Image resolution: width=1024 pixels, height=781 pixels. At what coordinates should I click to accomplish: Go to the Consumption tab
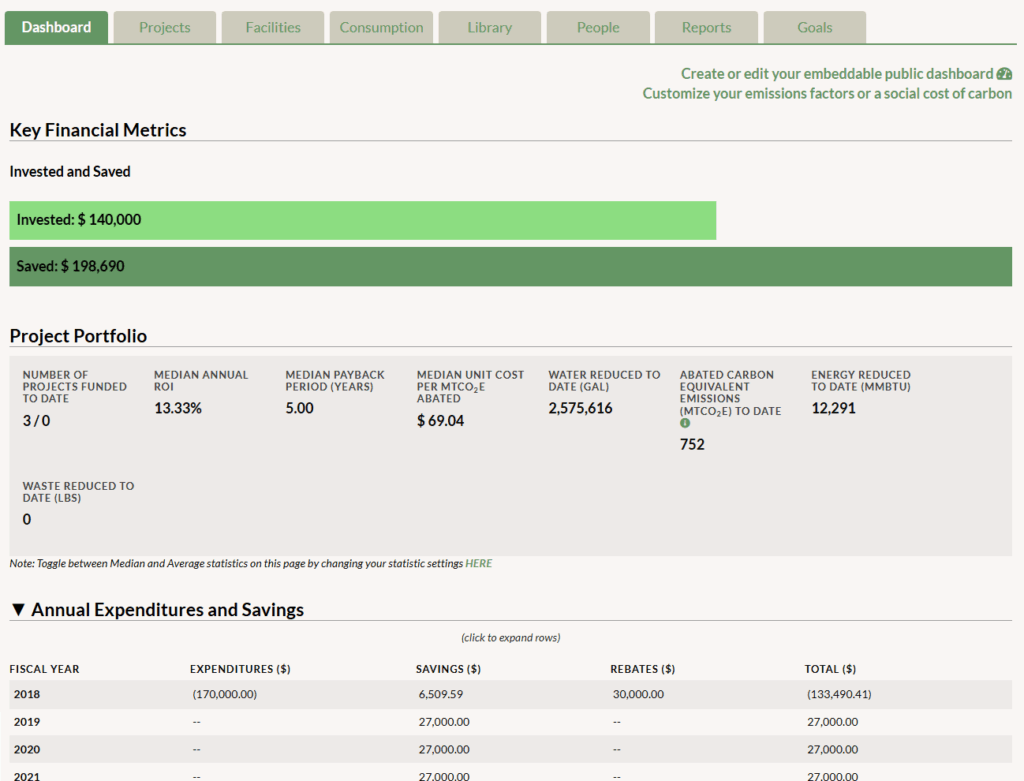381,28
